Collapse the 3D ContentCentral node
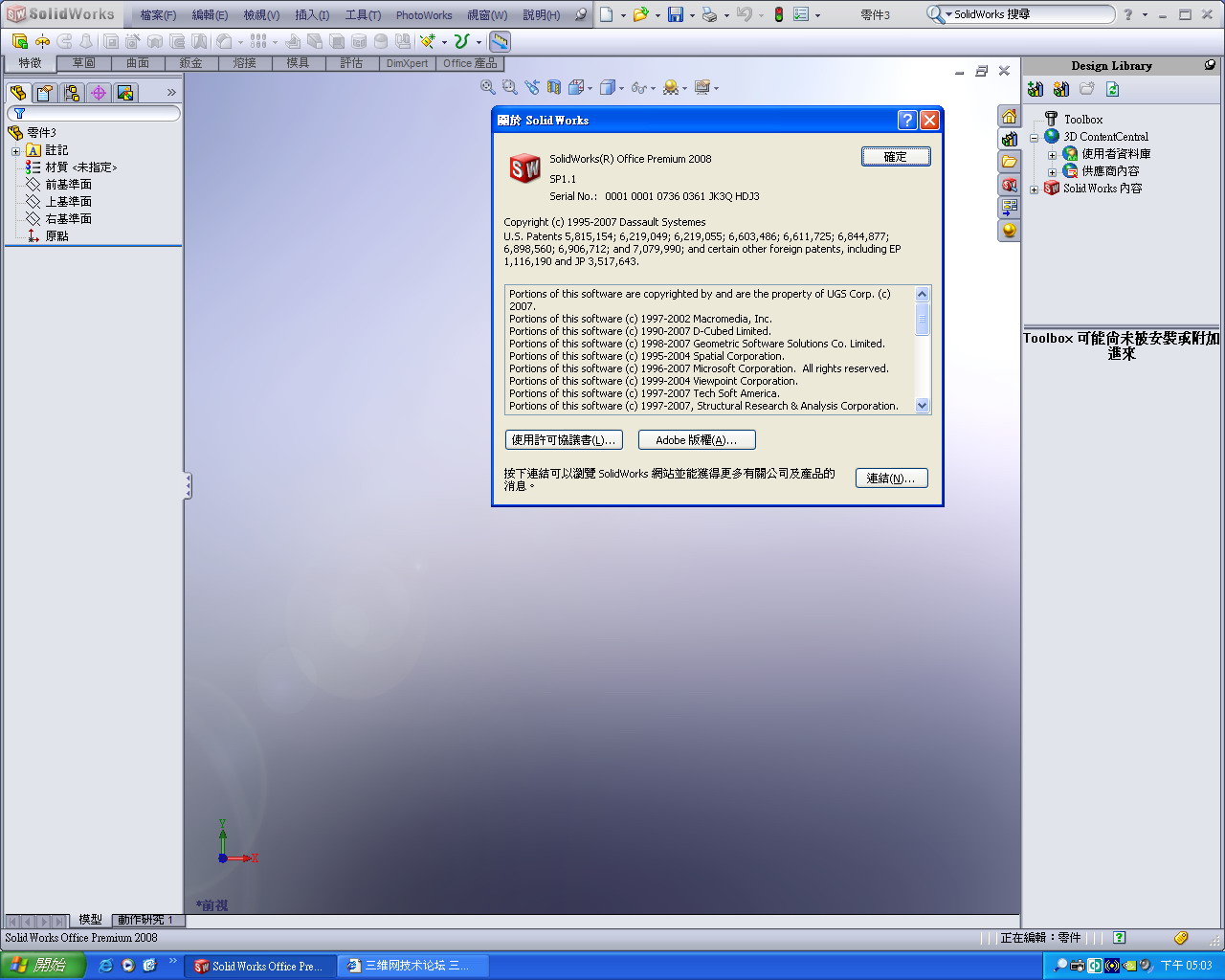This screenshot has height=980, width=1225. point(1034,138)
